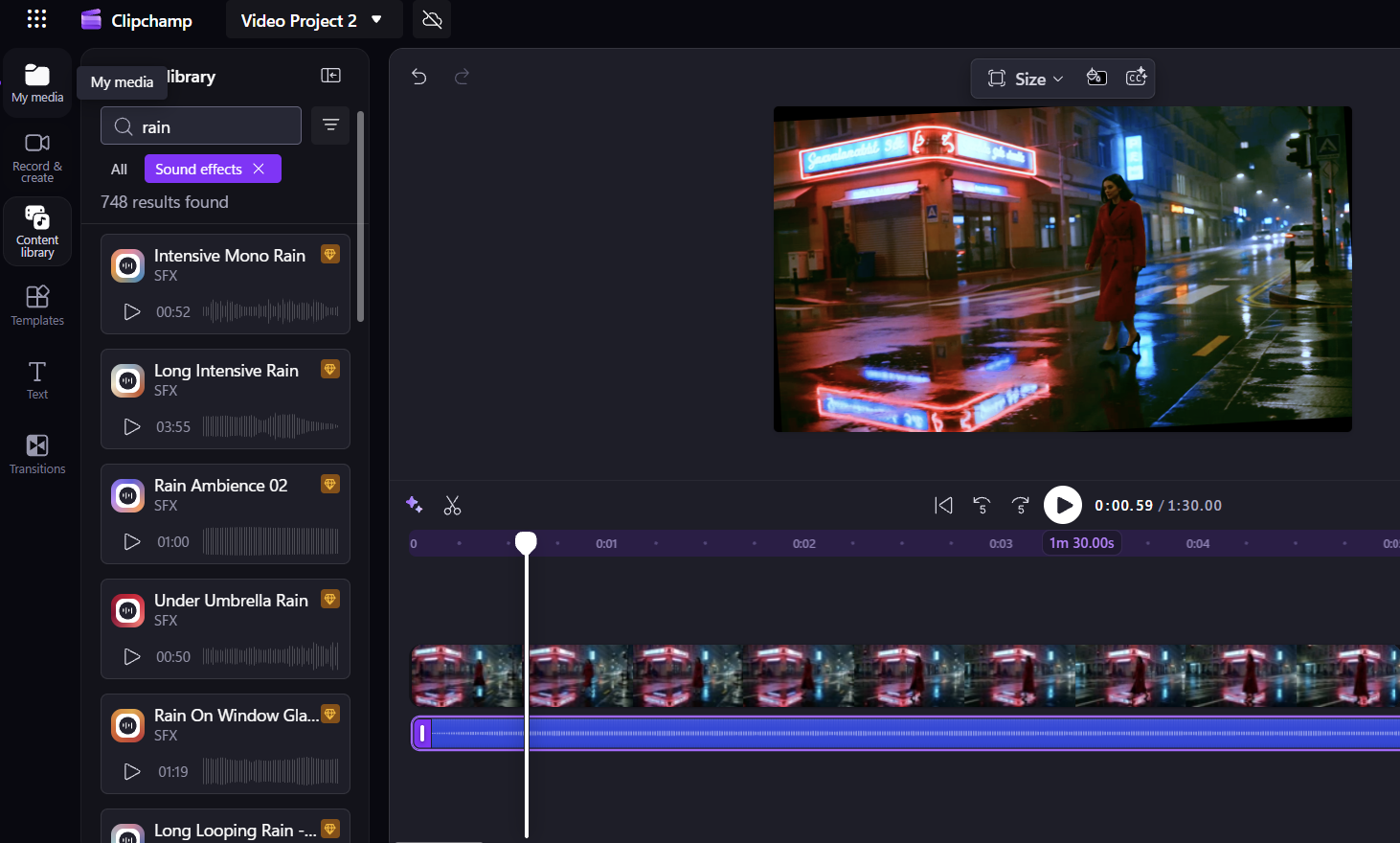Click waveform of Intensive Mono Rain
The height and width of the screenshot is (843, 1400).
coord(270,311)
